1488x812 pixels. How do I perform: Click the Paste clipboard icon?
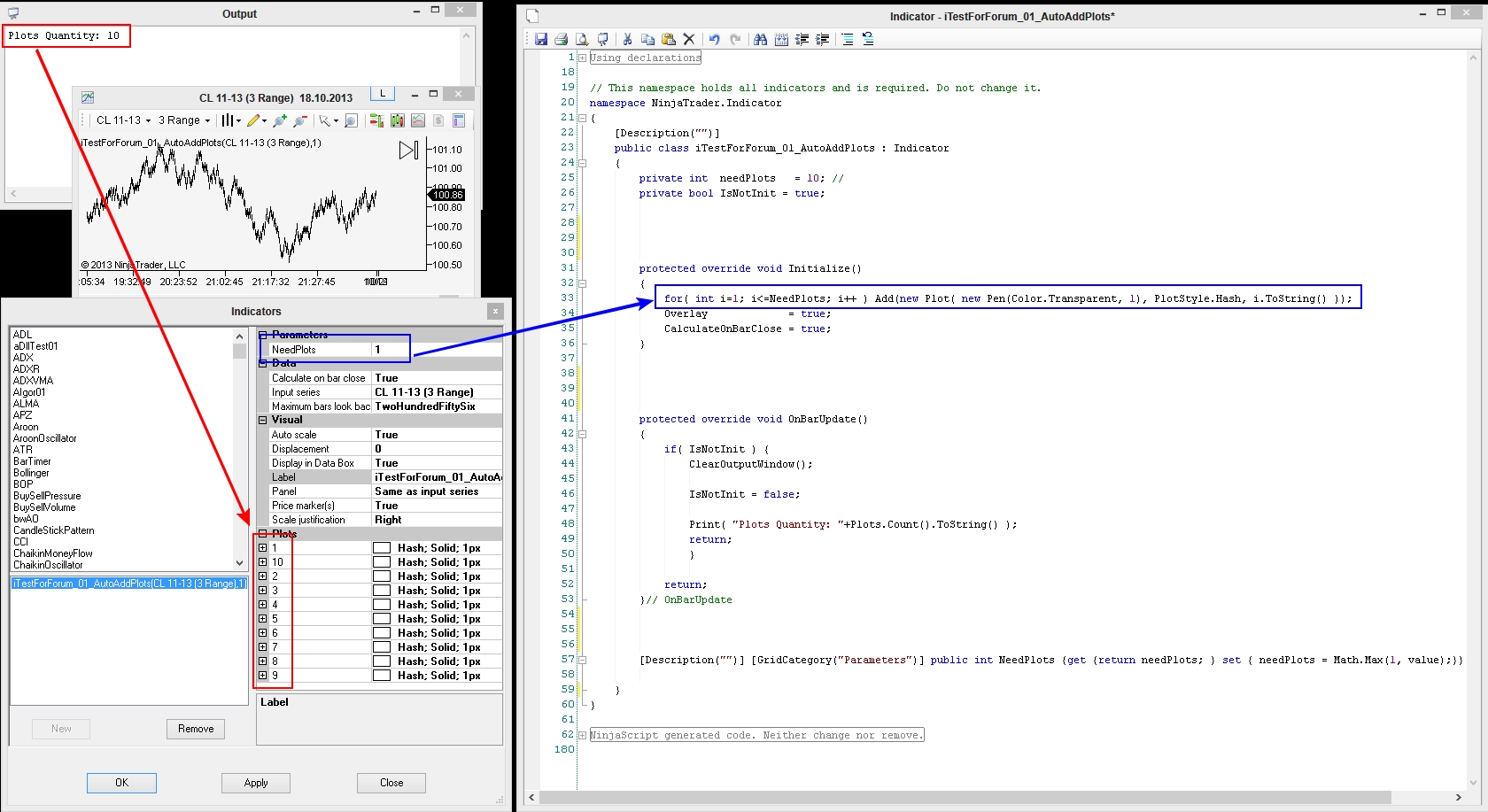tap(669, 39)
